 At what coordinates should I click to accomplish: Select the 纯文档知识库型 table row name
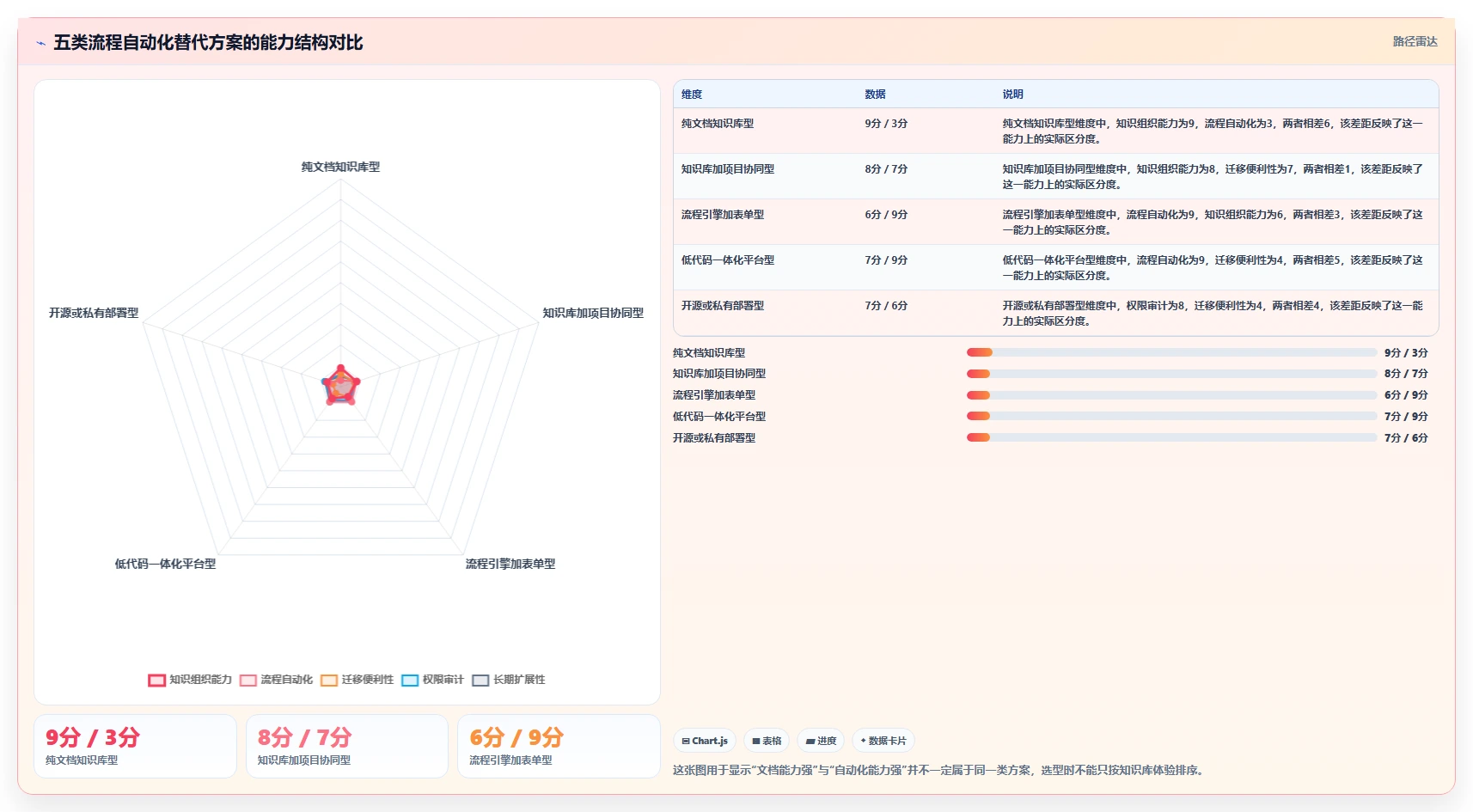coord(718,124)
